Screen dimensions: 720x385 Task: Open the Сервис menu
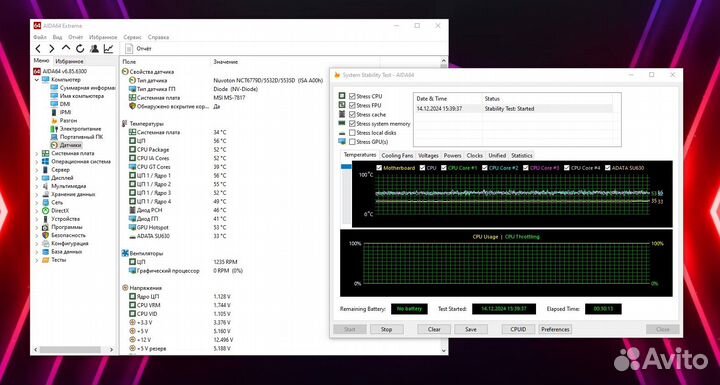click(132, 37)
